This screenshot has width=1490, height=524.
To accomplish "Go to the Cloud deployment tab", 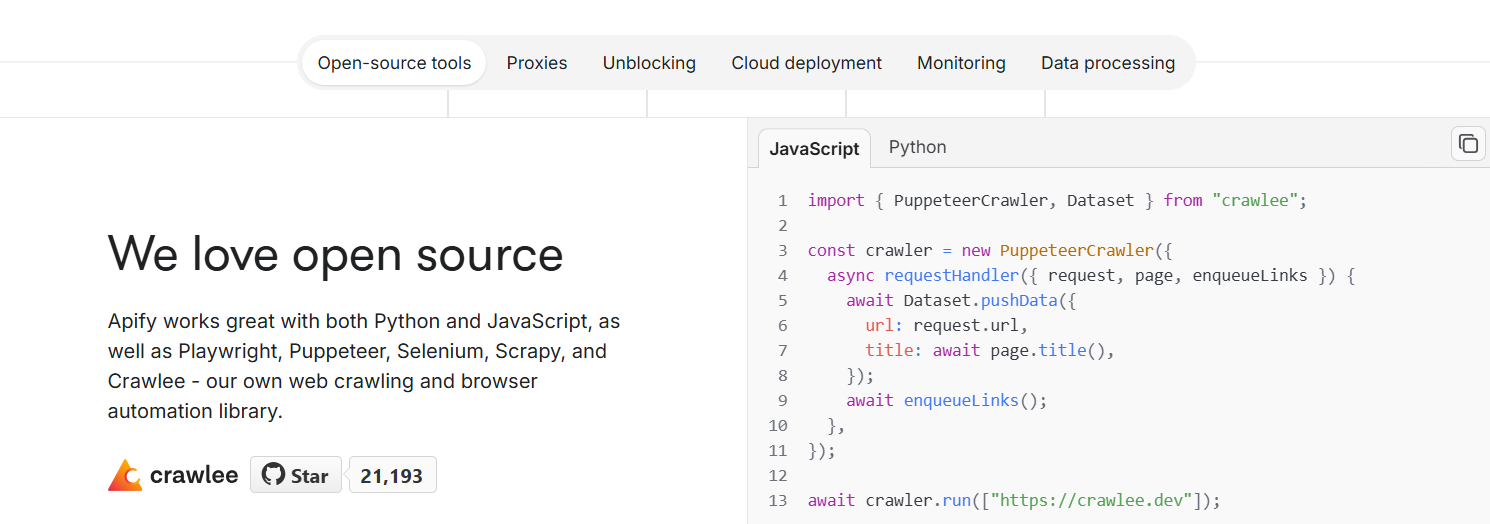I will click(806, 63).
